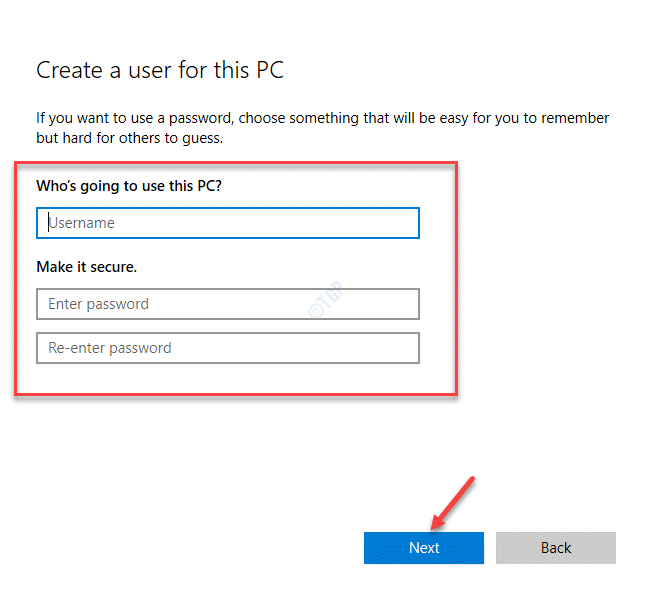Place cursor in the Username placeholder text
Viewport: 652px width, 600px height.
tap(82, 223)
